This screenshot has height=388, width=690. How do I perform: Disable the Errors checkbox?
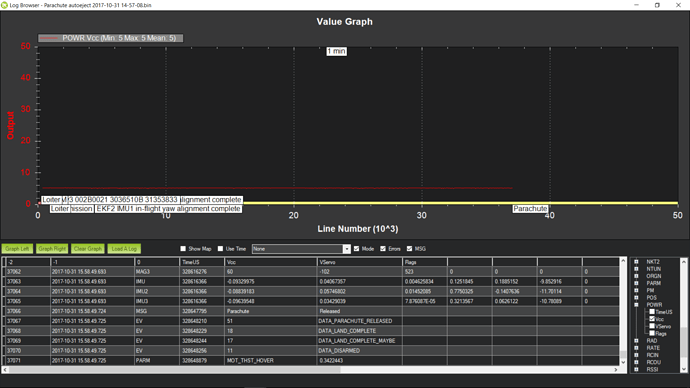point(383,249)
